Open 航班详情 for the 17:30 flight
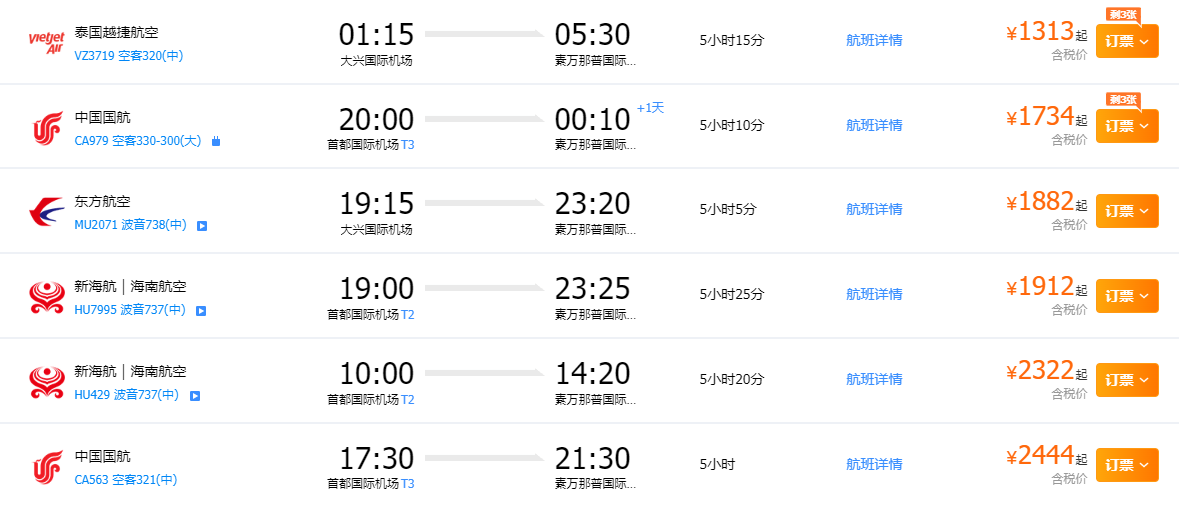 [x=874, y=465]
